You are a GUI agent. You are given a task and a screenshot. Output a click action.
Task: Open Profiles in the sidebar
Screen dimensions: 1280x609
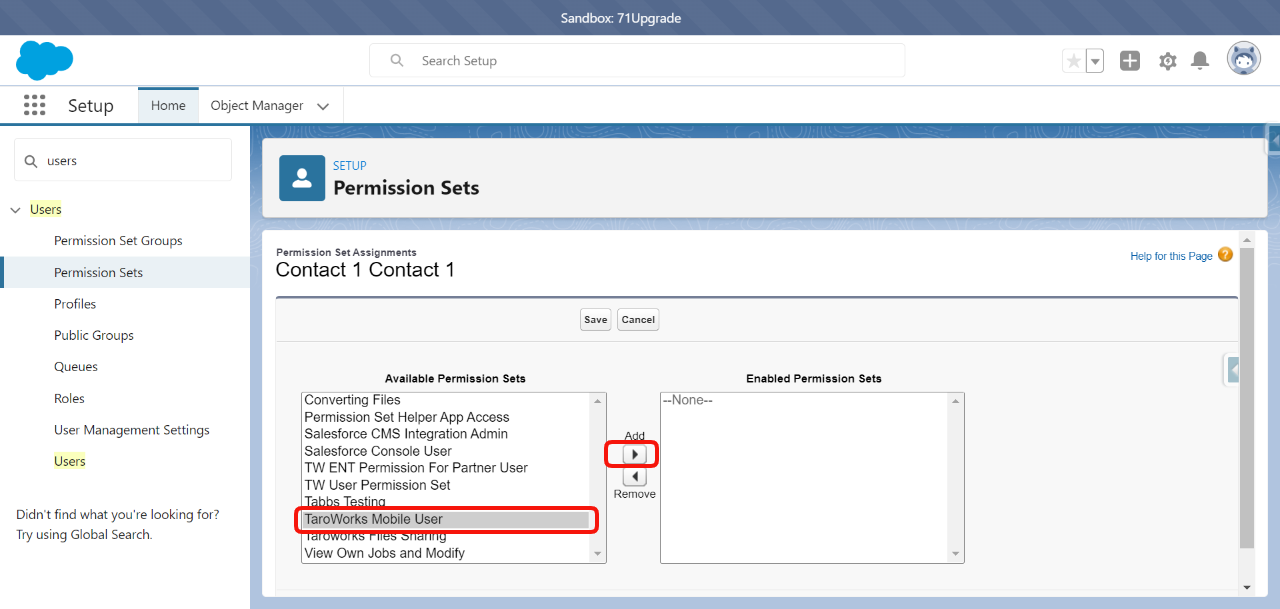click(x=75, y=304)
